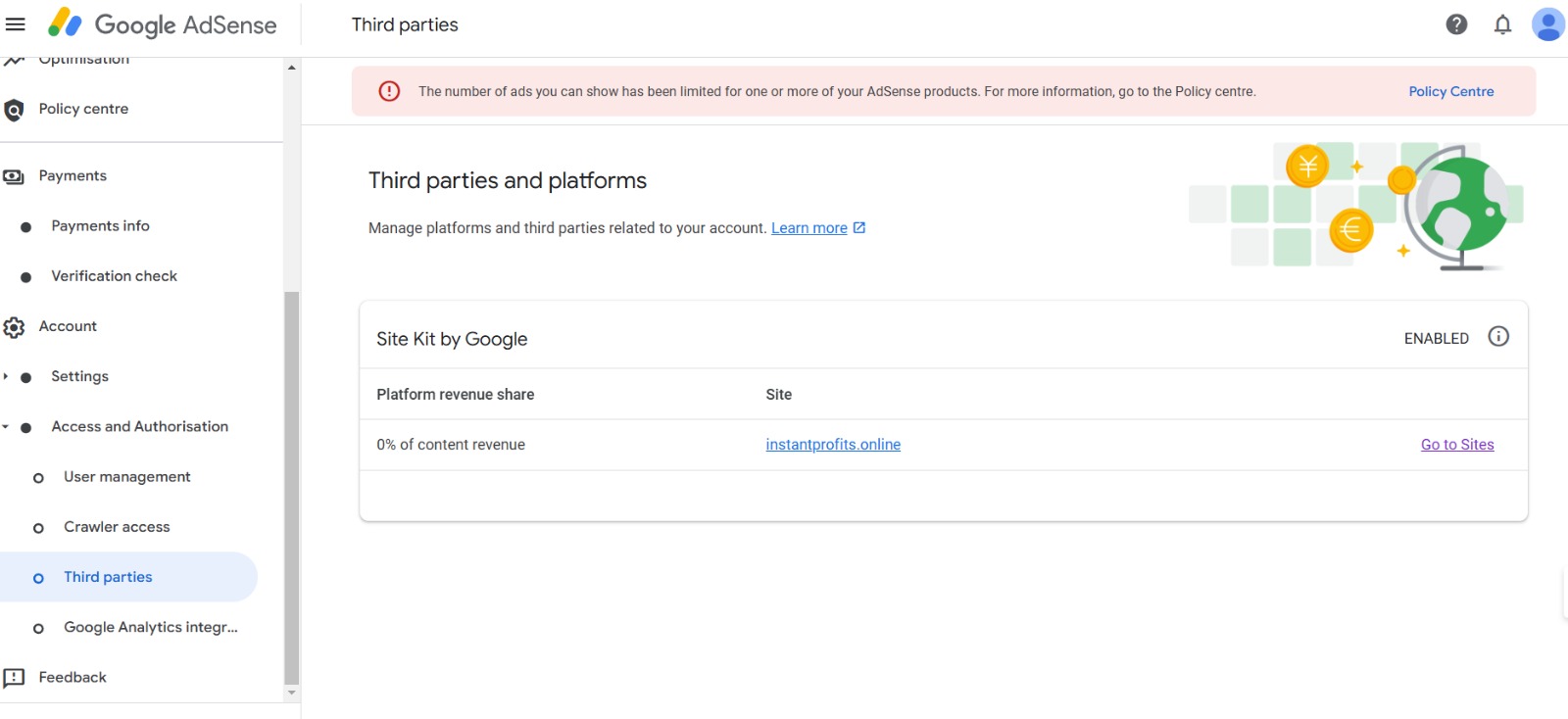Open Verification check page
This screenshot has width=1568, height=719.
click(114, 276)
